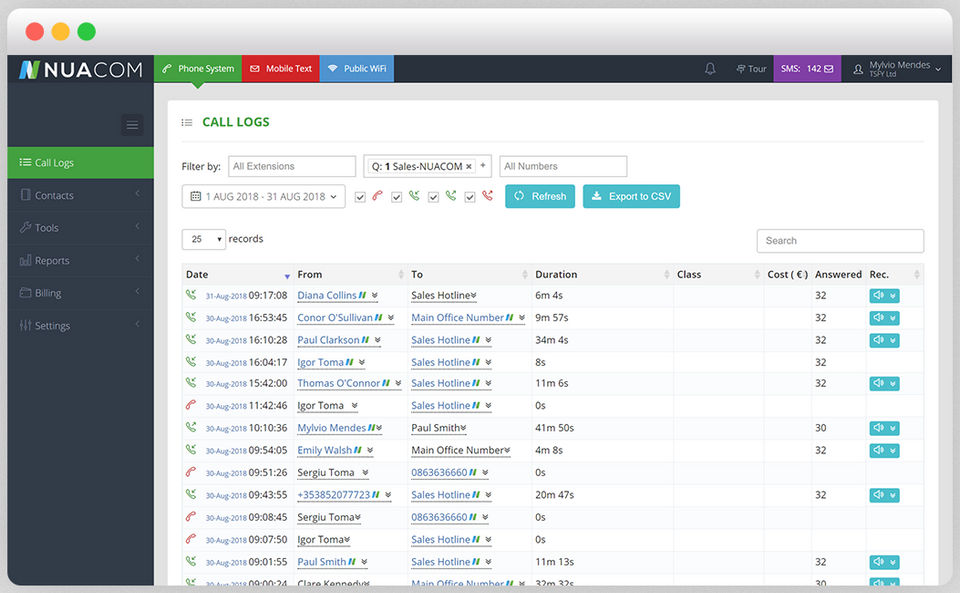
Task: Expand the Tools sidebar section
Action: coord(80,228)
